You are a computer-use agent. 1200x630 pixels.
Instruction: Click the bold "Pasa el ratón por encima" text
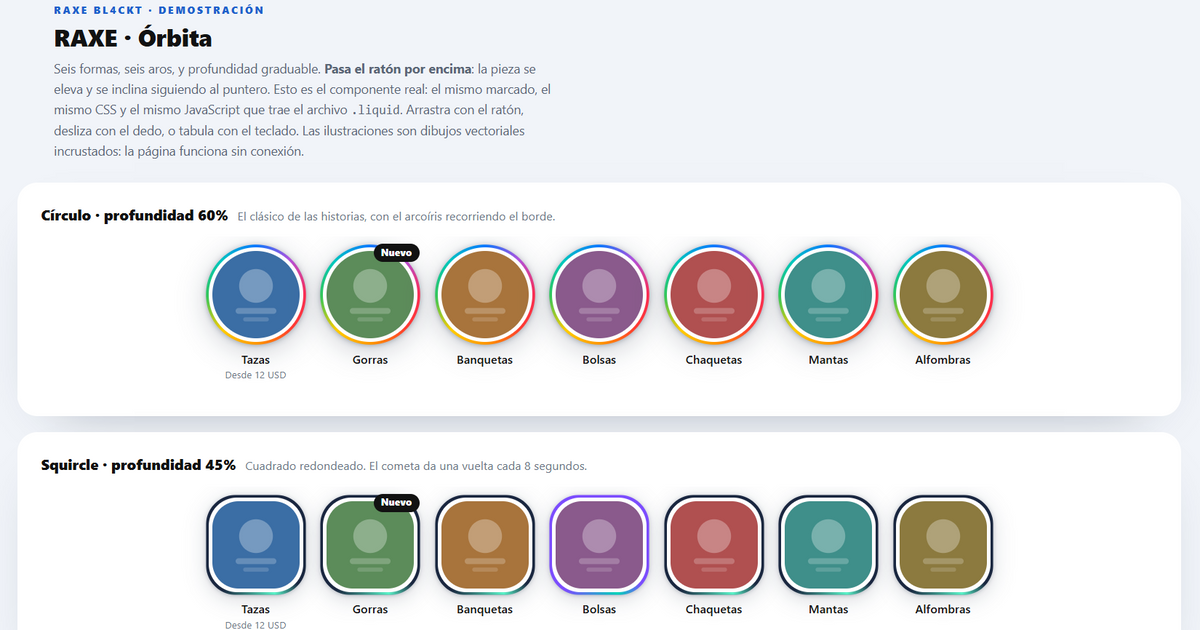(x=398, y=70)
